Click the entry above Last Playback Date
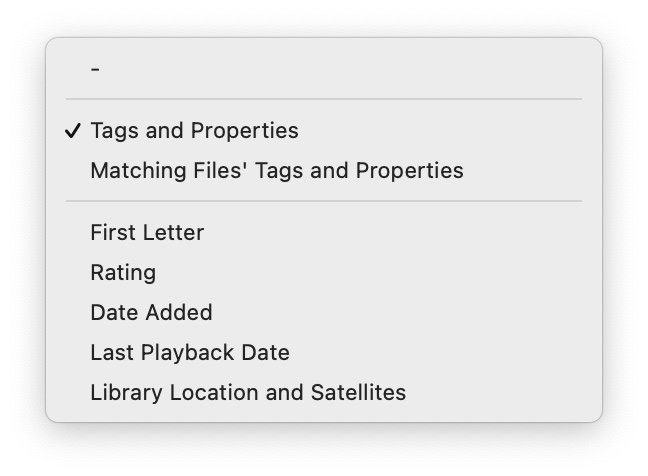The width and height of the screenshot is (648, 476). [151, 313]
